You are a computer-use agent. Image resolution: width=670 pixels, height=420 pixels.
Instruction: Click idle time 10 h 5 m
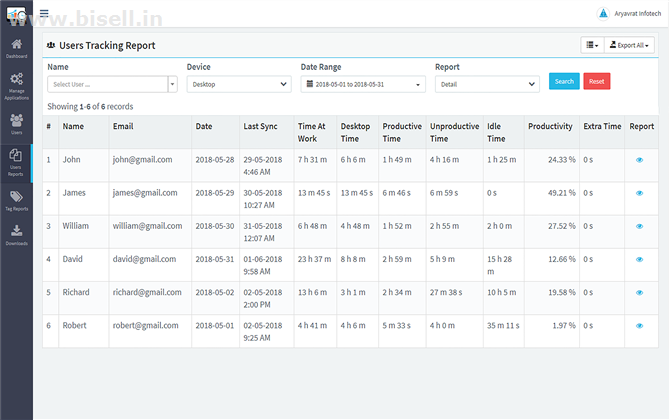tap(502, 293)
